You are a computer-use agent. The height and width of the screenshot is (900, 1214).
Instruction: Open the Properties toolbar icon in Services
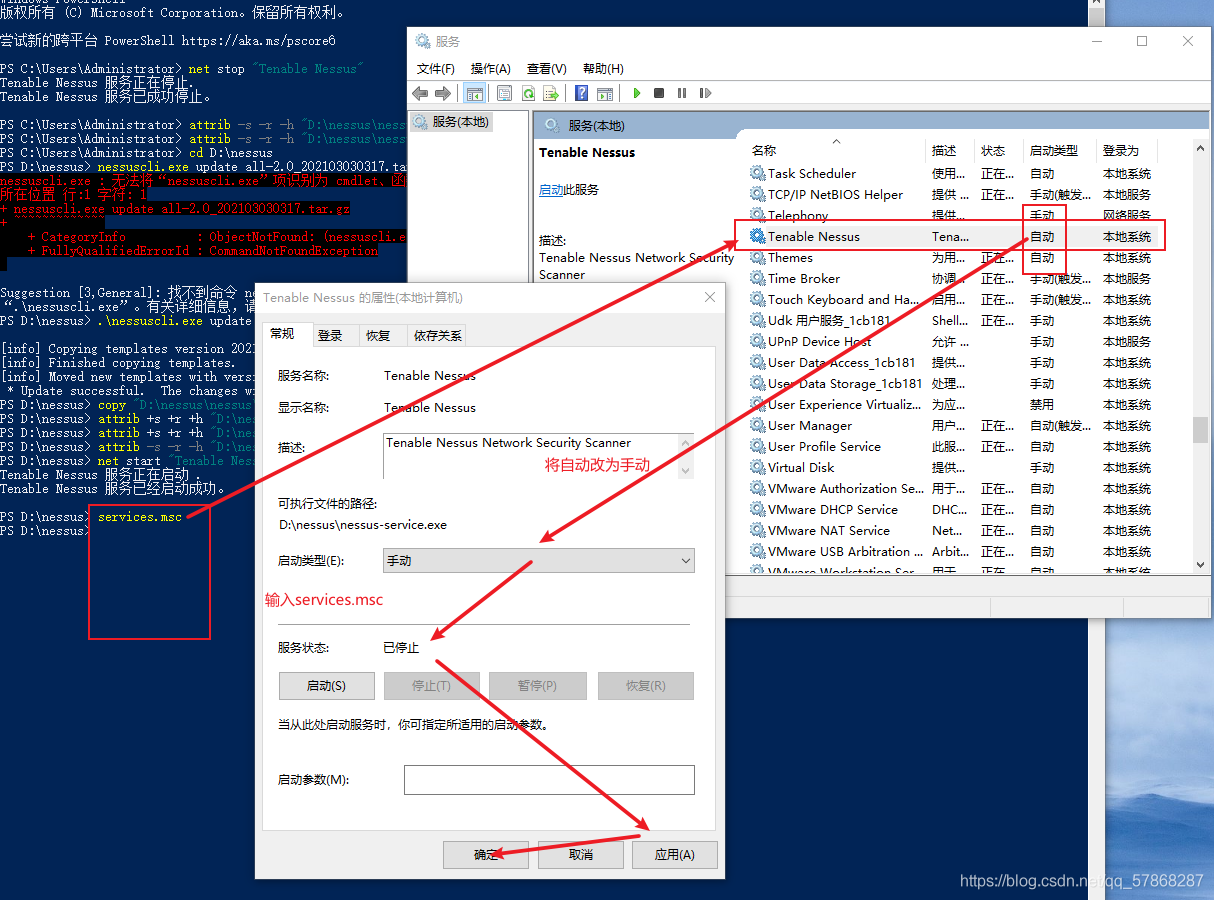[504, 93]
